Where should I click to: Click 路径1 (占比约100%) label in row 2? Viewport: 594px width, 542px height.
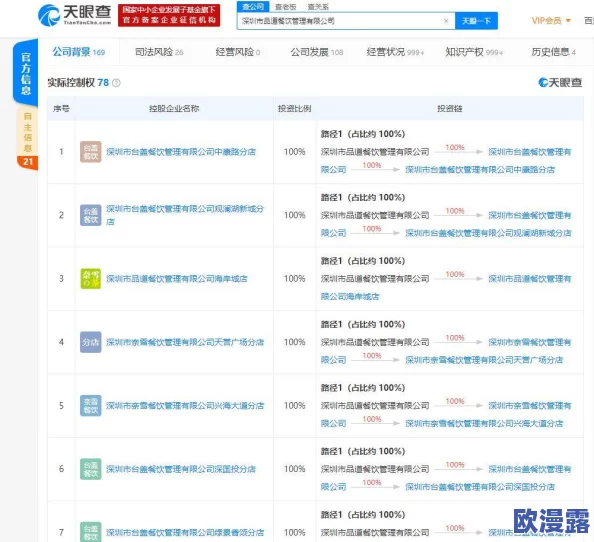[x=363, y=197]
